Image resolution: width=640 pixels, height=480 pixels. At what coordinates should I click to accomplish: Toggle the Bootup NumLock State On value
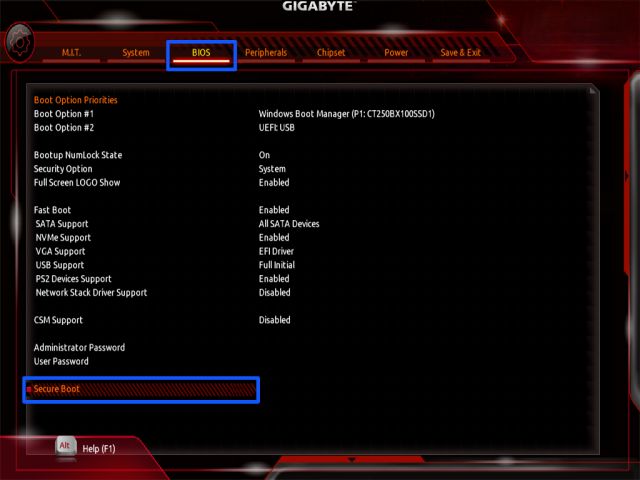[x=264, y=155]
